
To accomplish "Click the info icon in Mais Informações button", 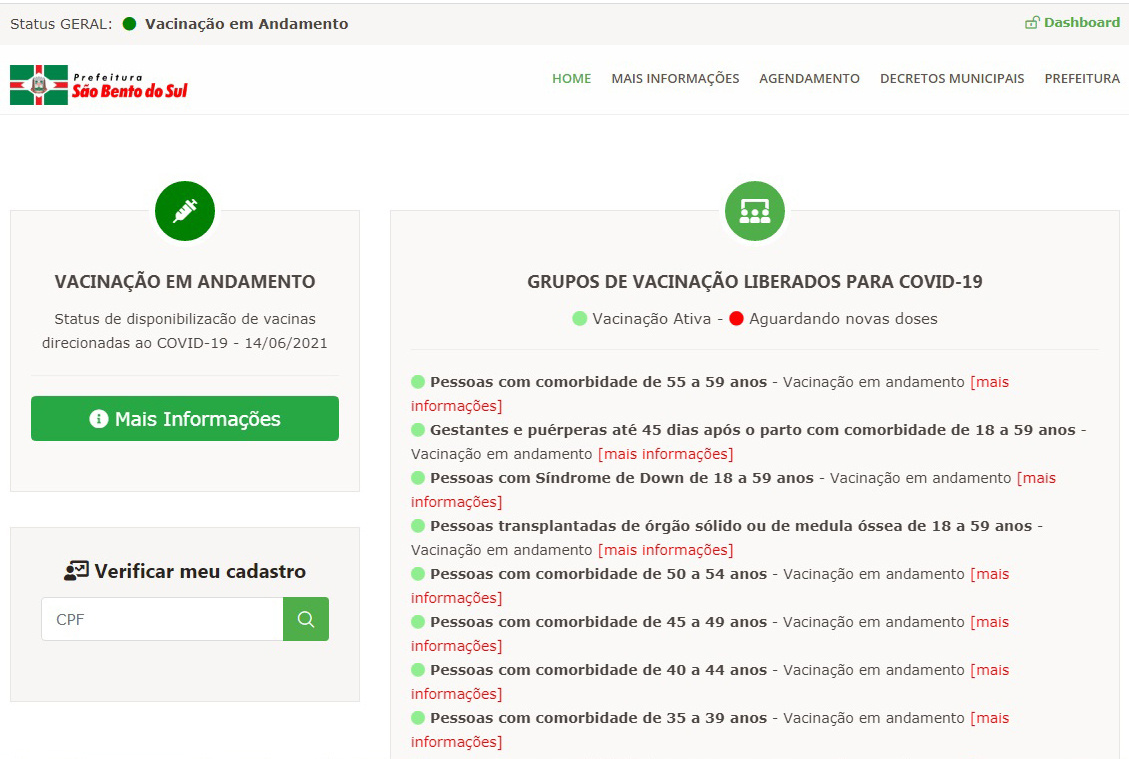I will [98, 419].
